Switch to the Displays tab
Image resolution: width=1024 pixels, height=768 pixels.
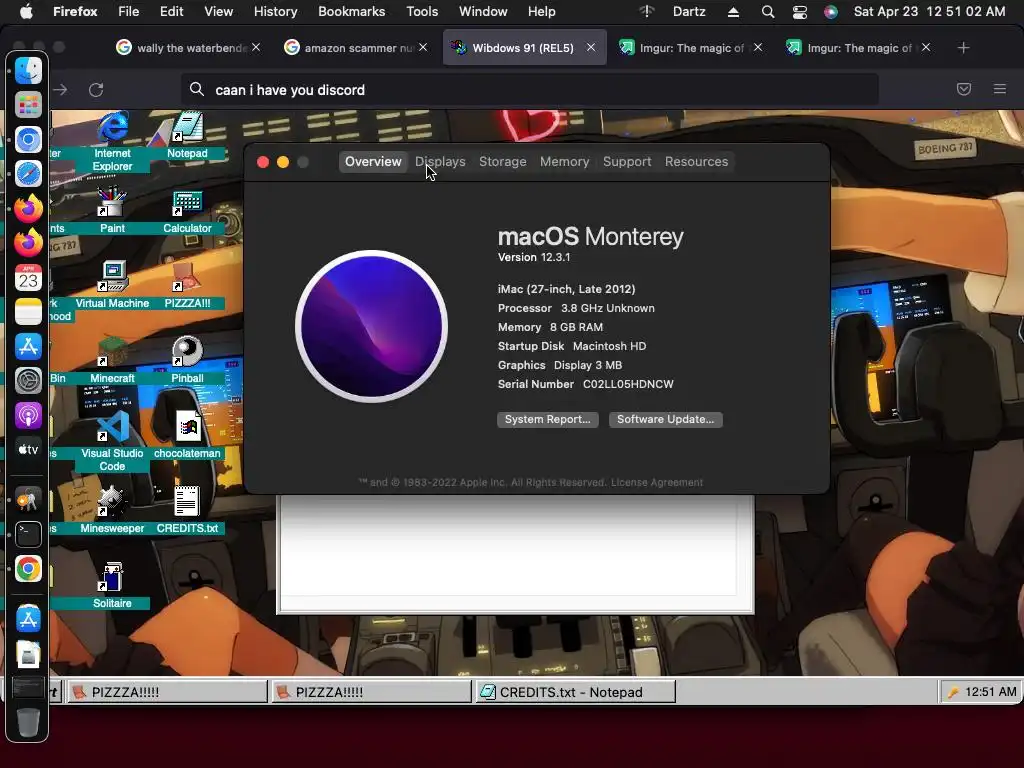[440, 161]
